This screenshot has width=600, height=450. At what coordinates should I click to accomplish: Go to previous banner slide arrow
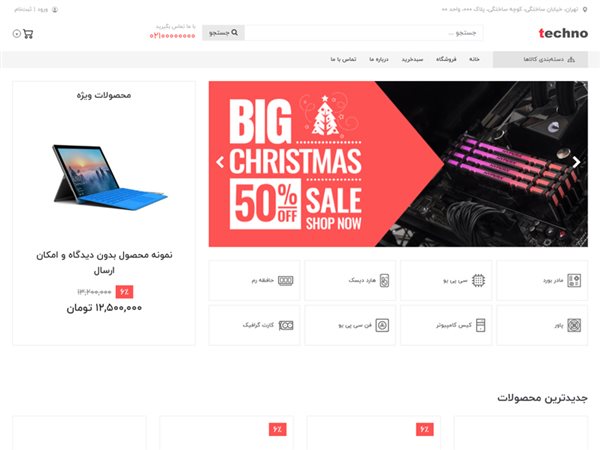point(220,162)
